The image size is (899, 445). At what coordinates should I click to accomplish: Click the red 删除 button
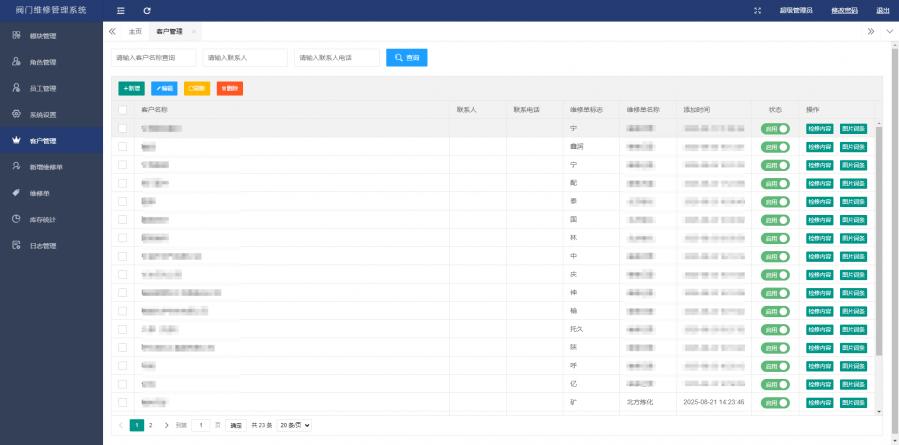229,88
